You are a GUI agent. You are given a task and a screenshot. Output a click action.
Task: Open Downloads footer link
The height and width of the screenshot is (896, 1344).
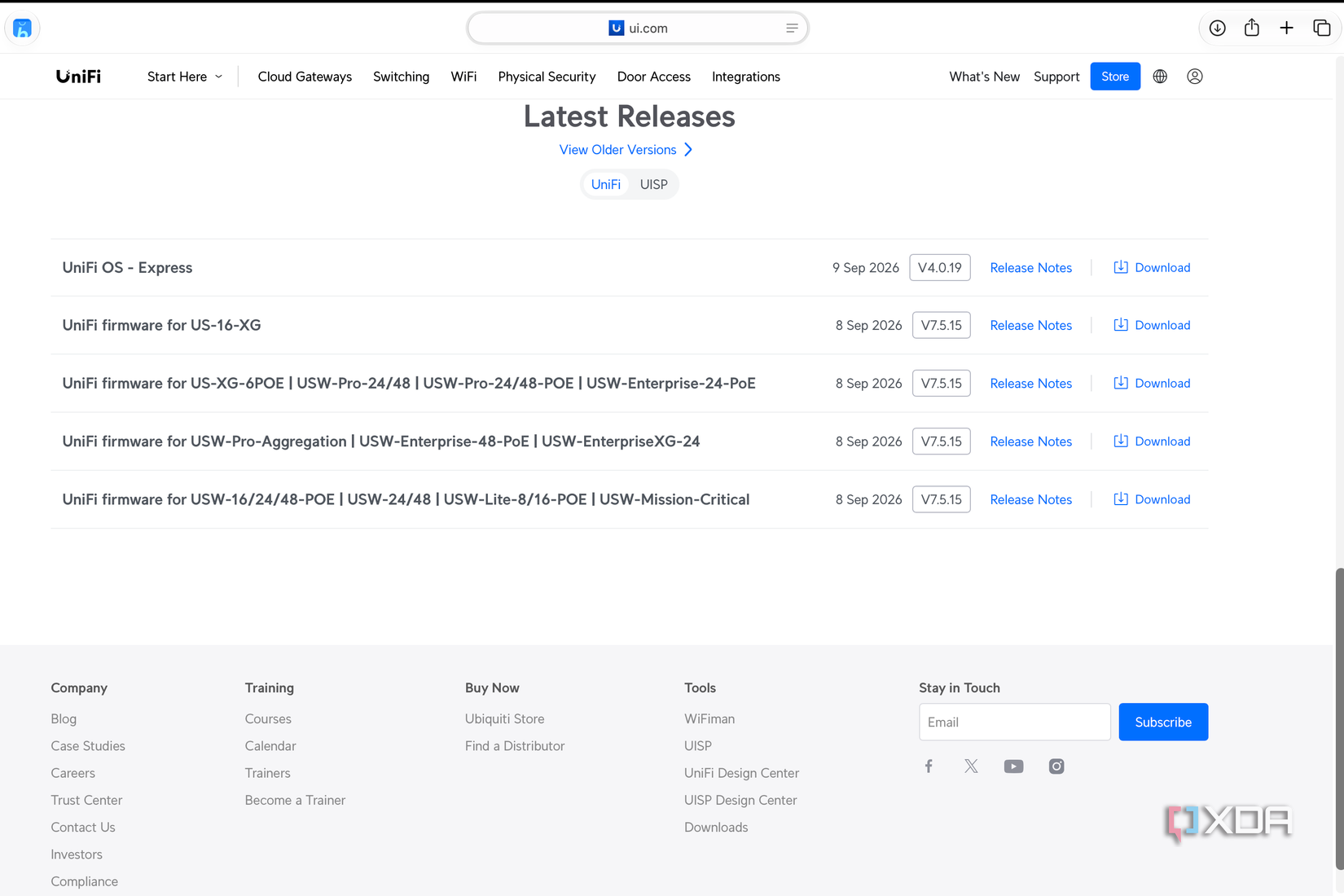click(716, 827)
